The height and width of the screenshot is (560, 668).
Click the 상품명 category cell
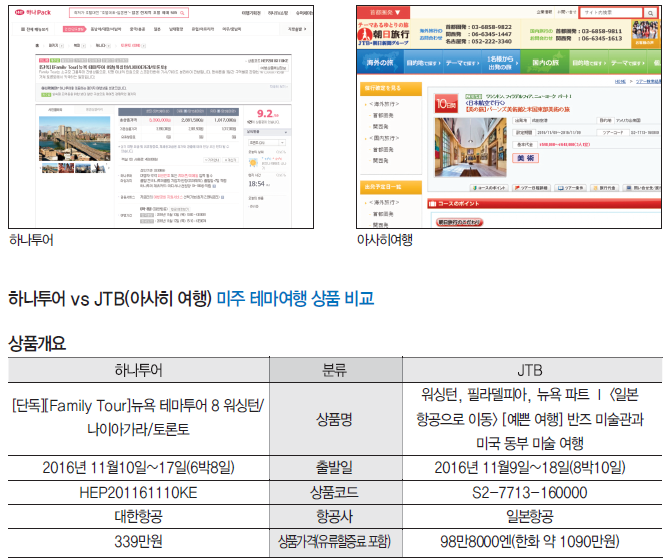tap(334, 419)
